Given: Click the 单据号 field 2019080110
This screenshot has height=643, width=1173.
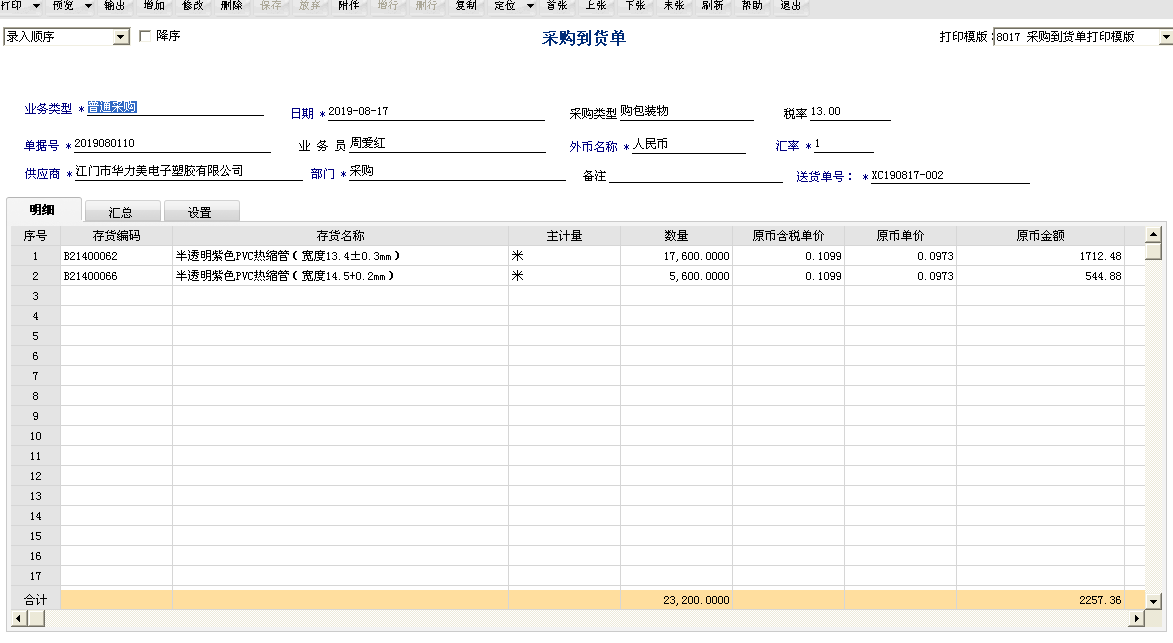Looking at the screenshot, I should tap(171, 144).
